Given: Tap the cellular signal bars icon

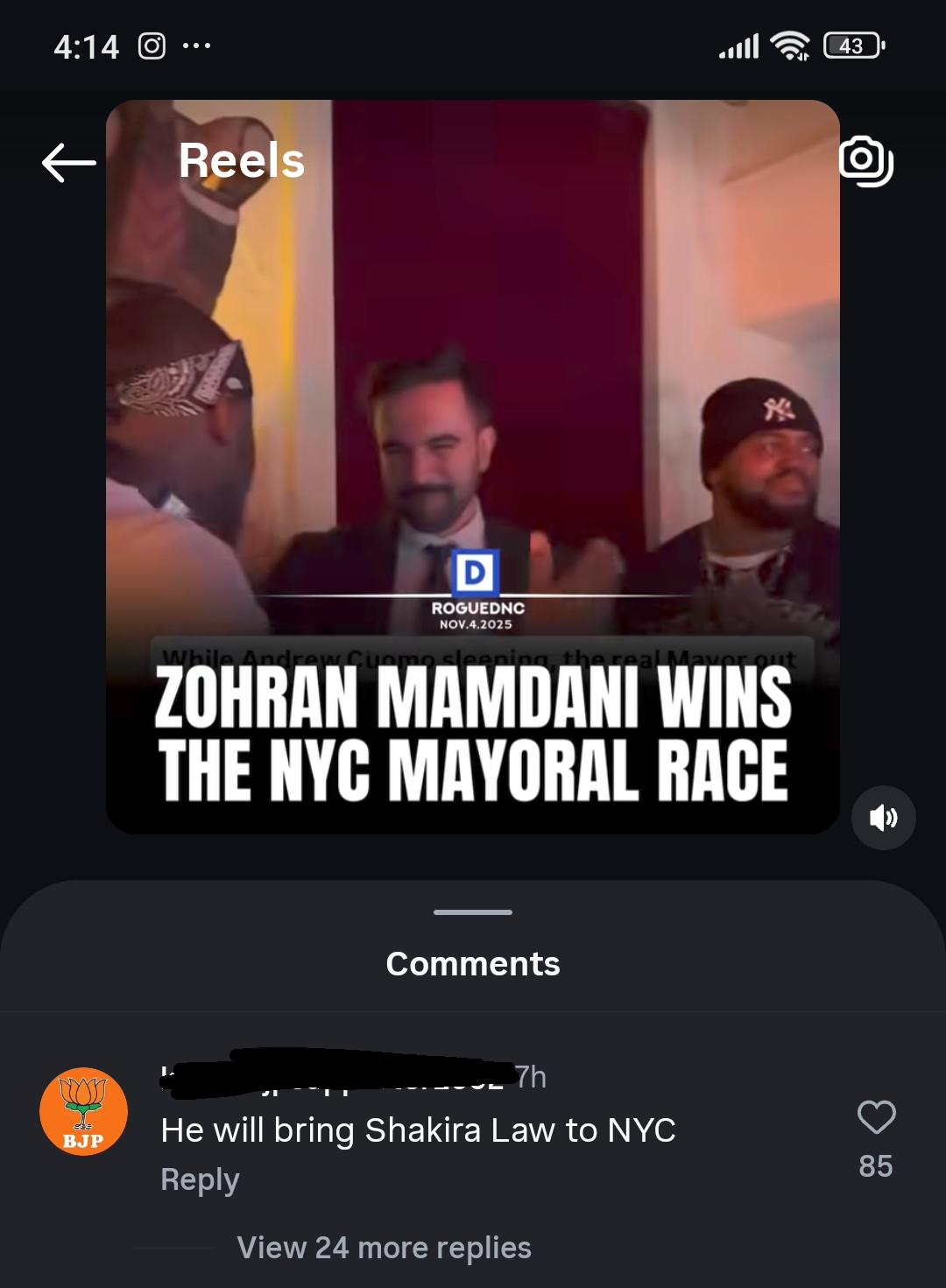Looking at the screenshot, I should 738,46.
